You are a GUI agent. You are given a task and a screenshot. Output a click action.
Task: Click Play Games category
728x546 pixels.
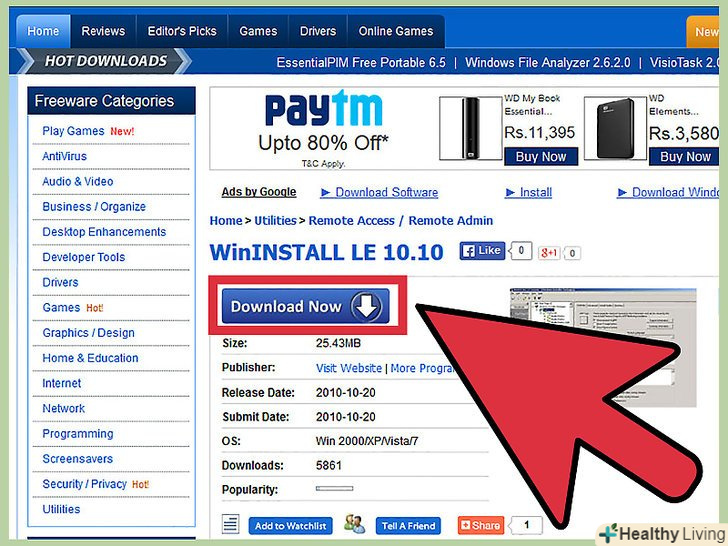pyautogui.click(x=73, y=131)
